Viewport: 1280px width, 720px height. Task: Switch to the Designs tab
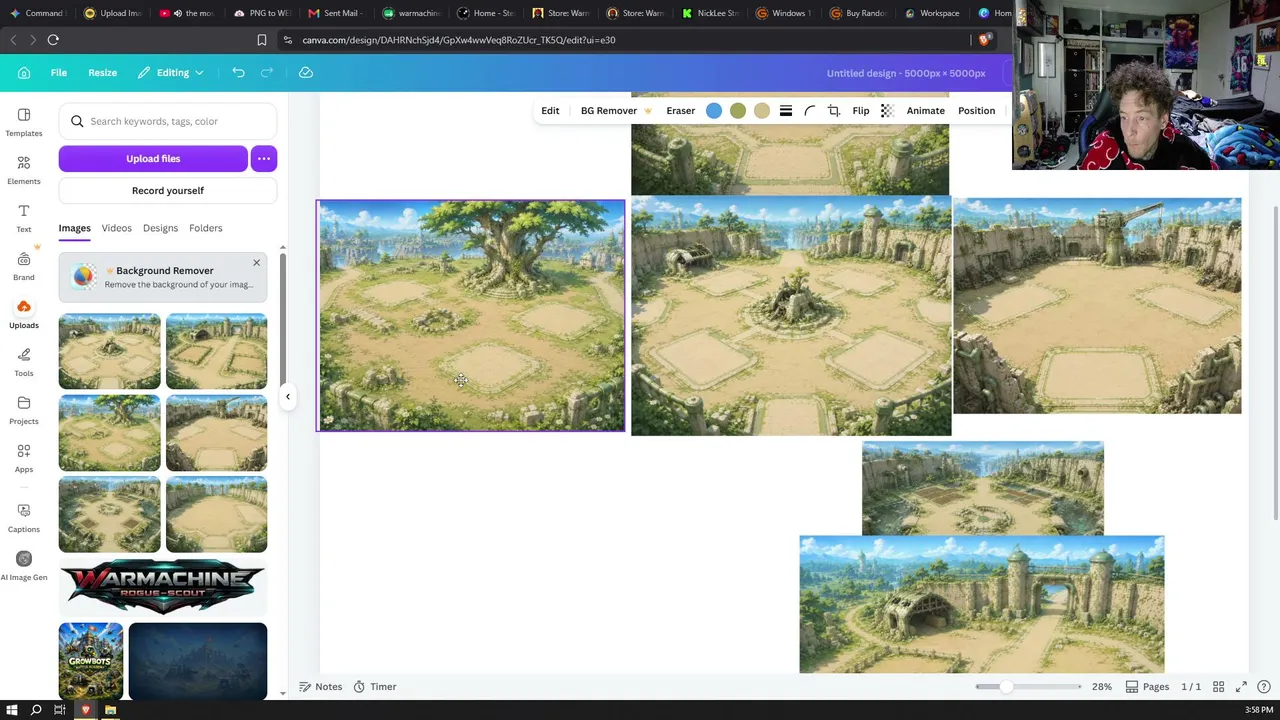point(160,228)
